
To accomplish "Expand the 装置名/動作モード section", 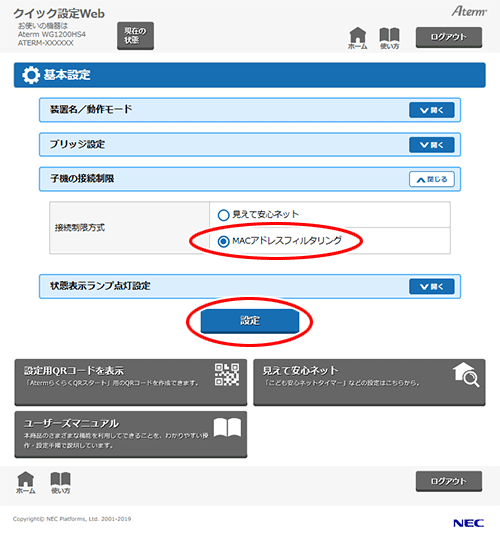I will point(432,110).
